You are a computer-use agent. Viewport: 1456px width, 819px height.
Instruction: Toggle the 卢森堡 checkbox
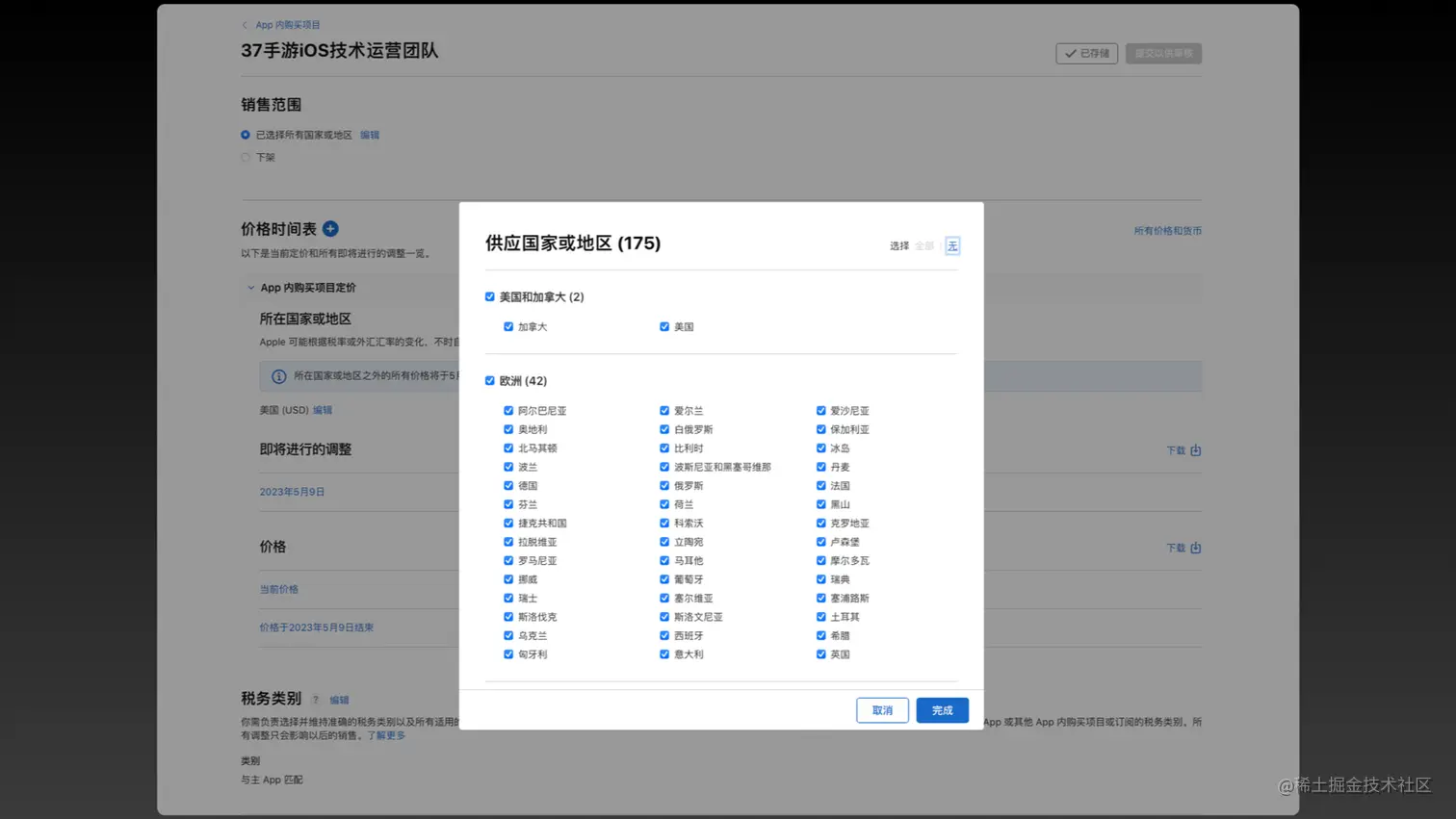coord(821,542)
